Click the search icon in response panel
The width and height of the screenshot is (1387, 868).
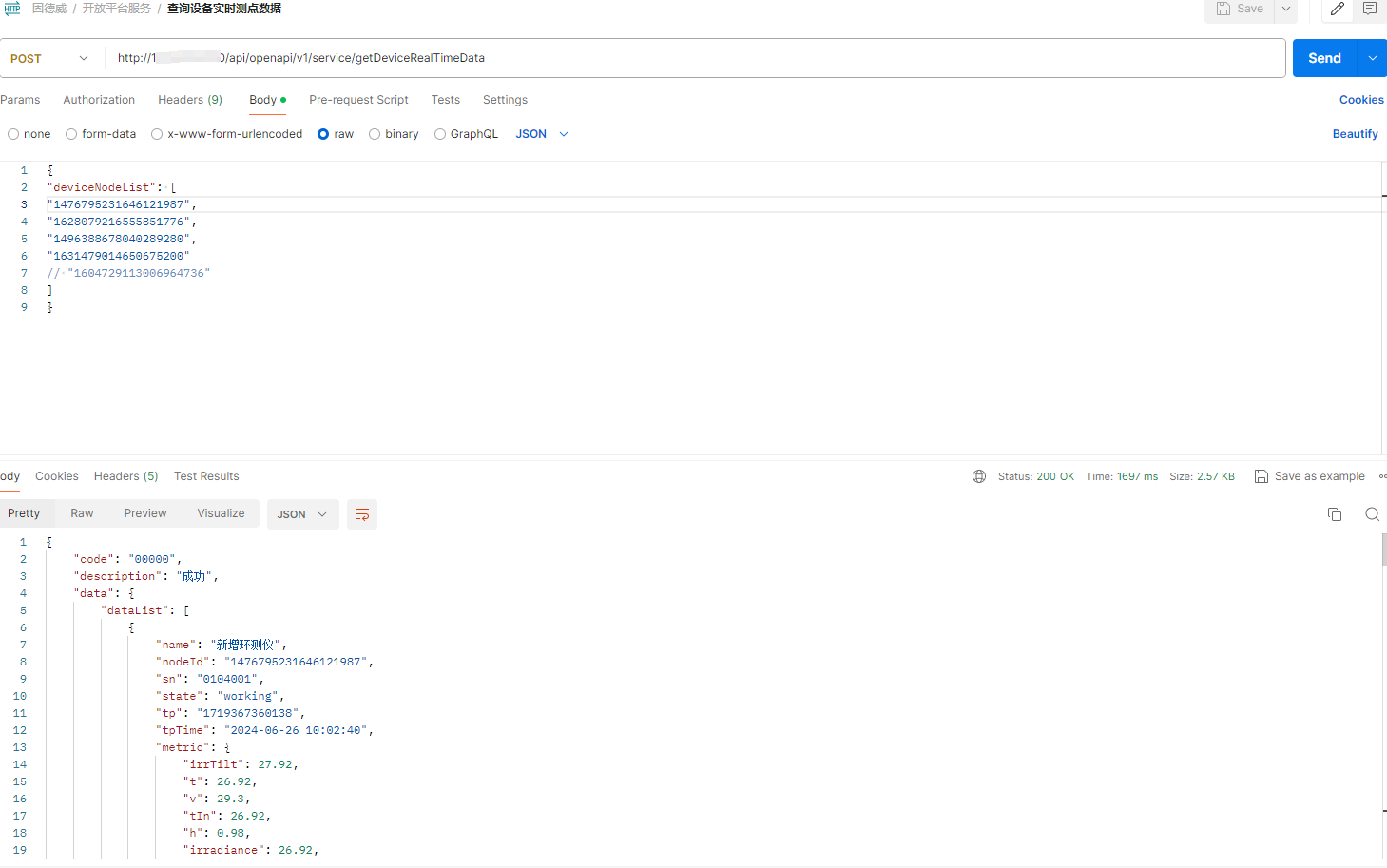pos(1372,514)
